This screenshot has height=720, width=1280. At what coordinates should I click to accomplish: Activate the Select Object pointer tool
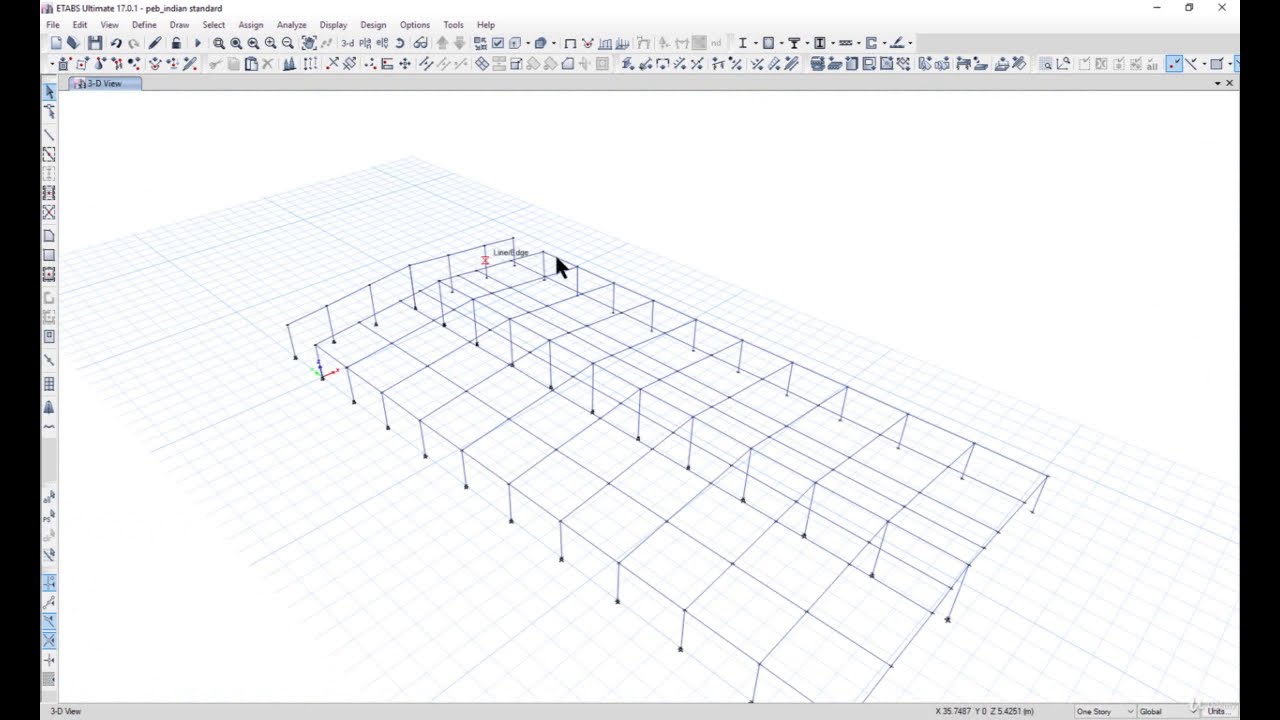49,92
